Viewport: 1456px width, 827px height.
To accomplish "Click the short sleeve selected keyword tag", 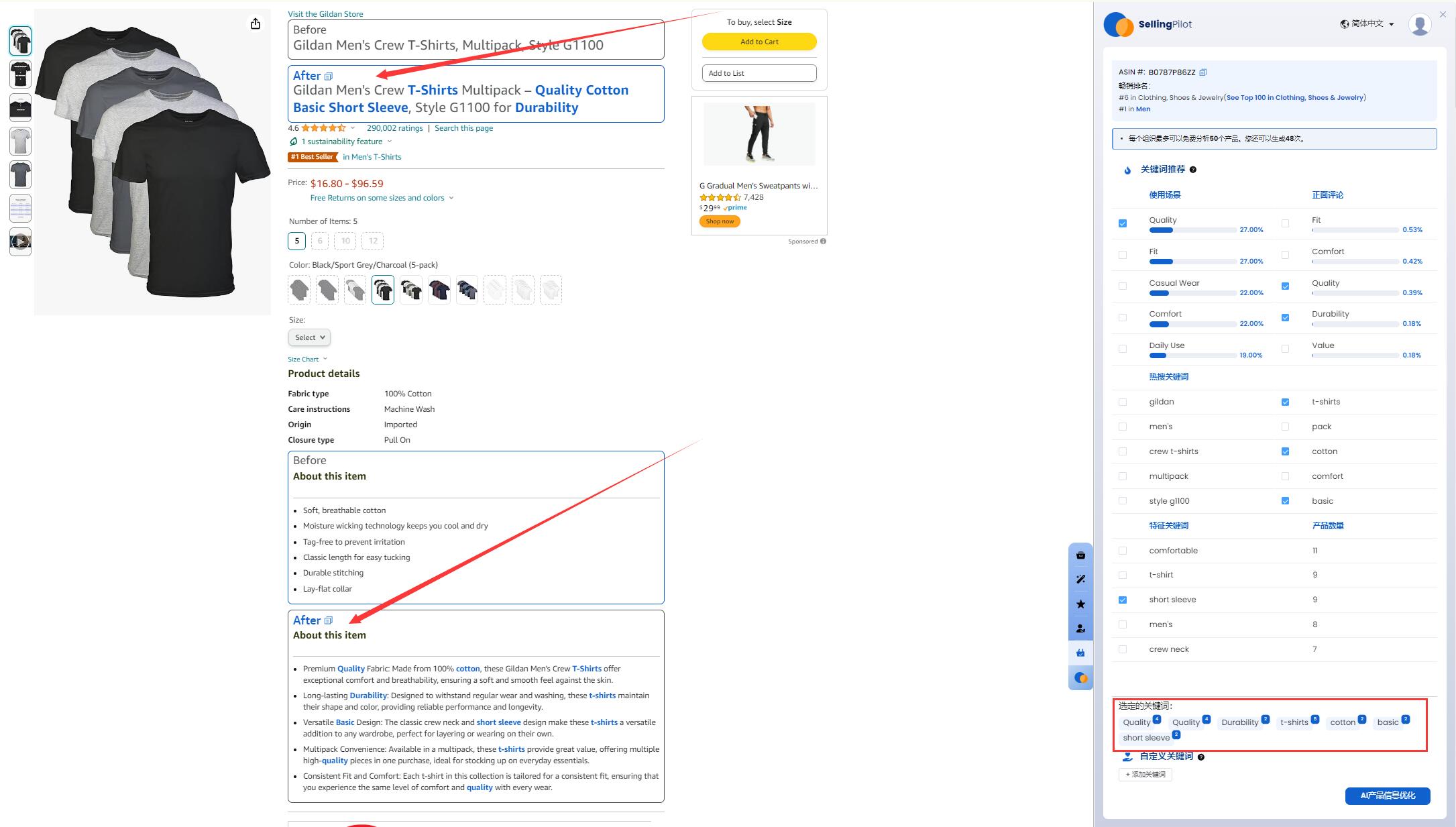I will click(x=1147, y=738).
